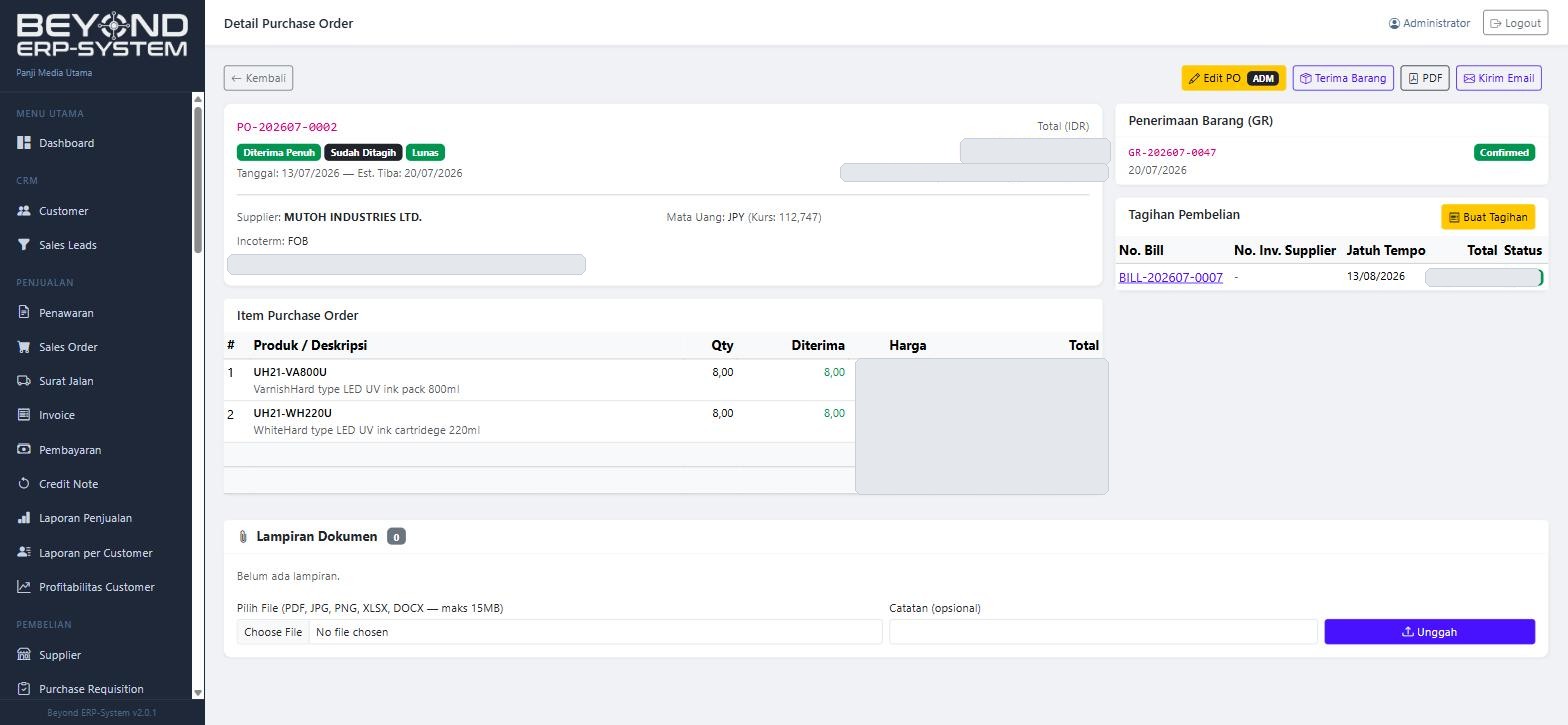The width and height of the screenshot is (1568, 725).
Task: Navigate to Penawaran menu entry
Action: click(96, 313)
